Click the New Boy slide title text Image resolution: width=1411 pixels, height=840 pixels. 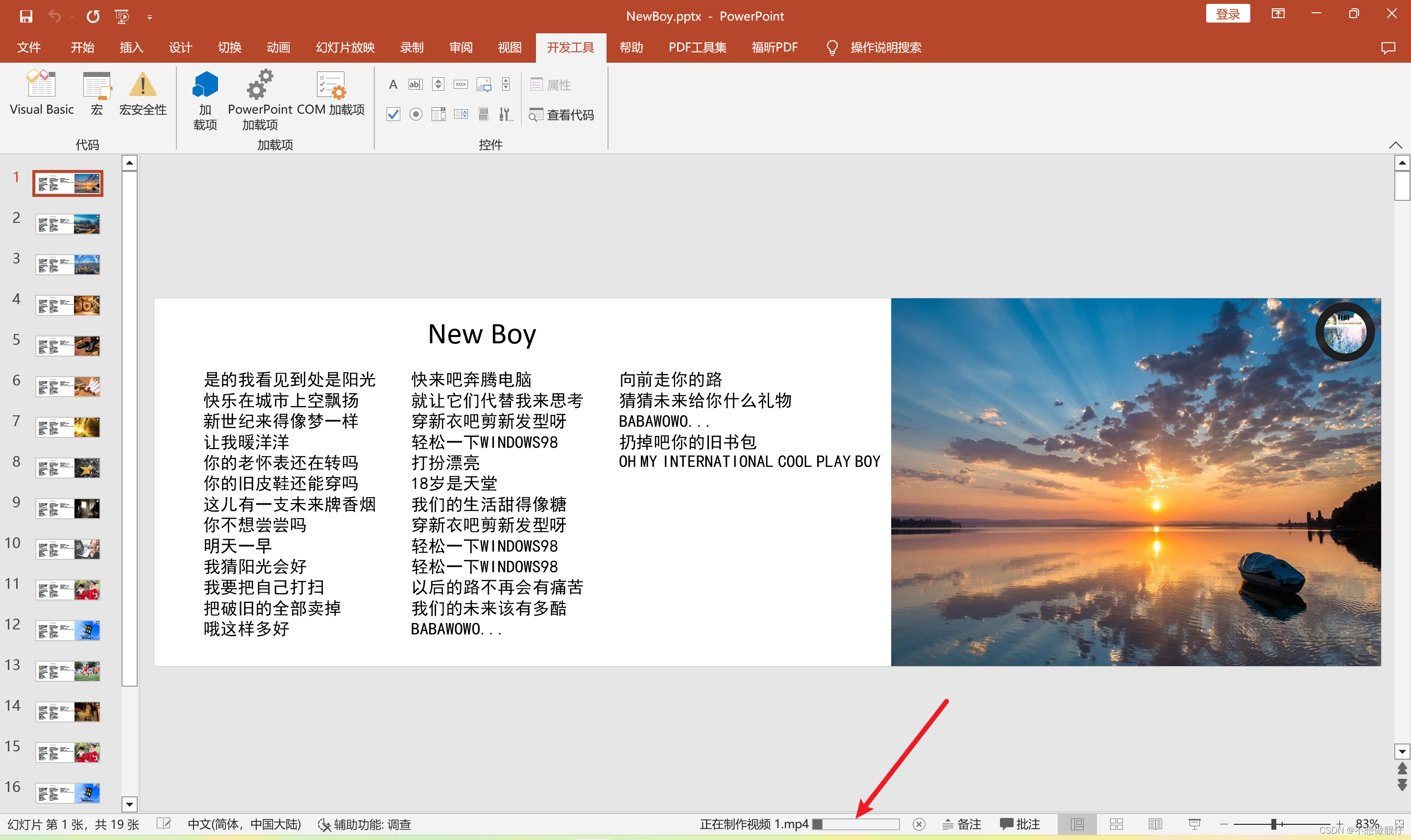(482, 334)
